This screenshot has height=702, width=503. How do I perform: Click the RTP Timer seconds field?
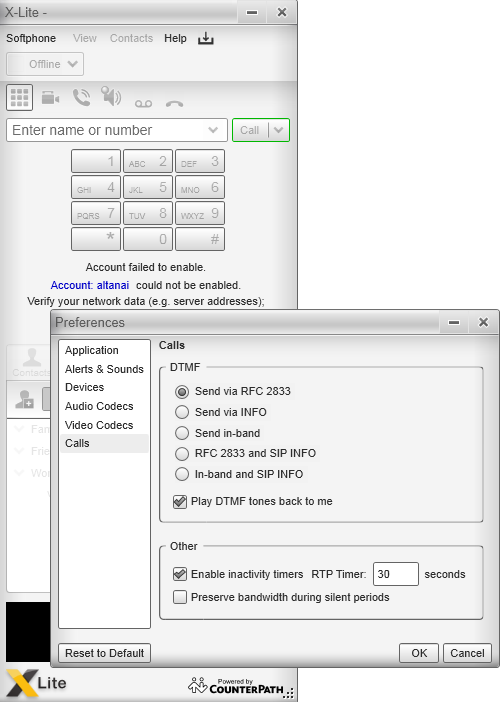click(x=396, y=574)
